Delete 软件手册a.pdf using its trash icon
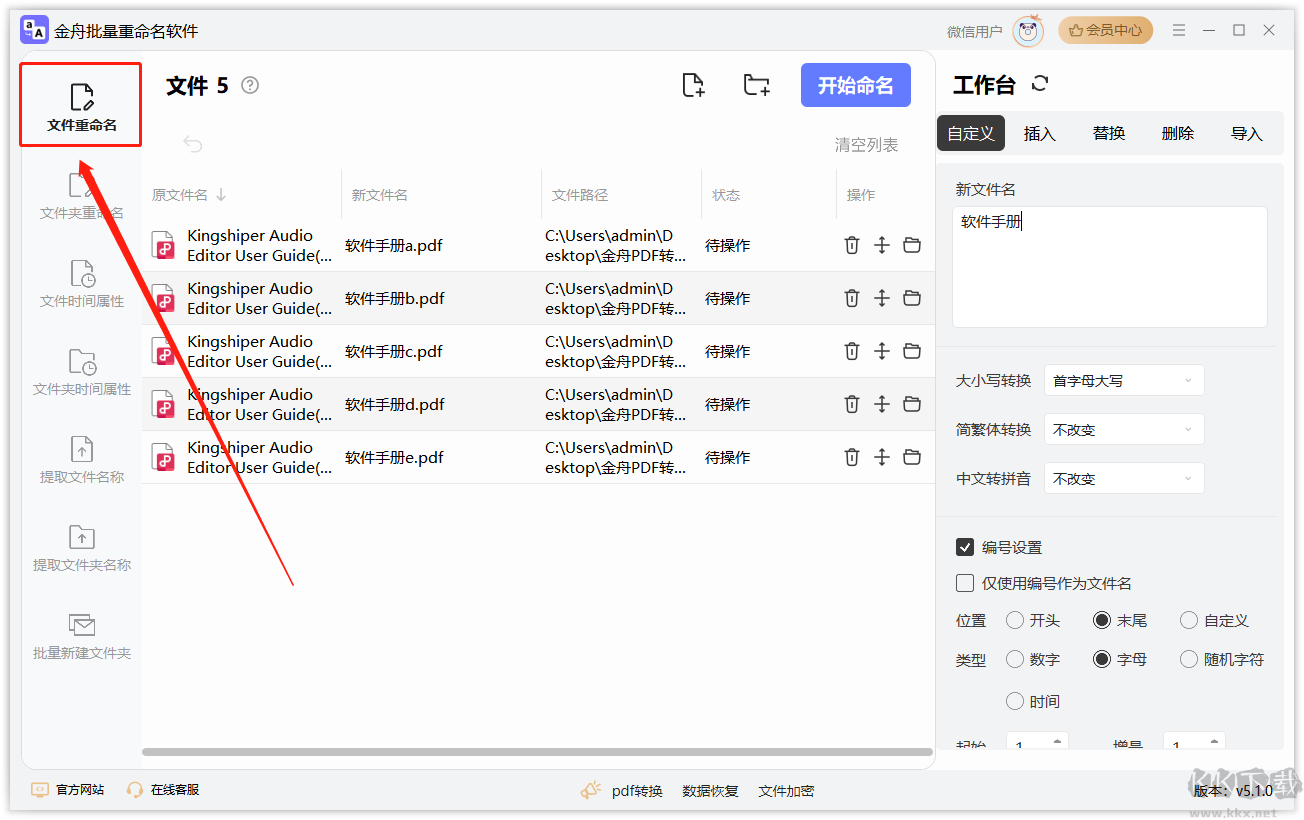This screenshot has width=1304, height=820. [851, 244]
